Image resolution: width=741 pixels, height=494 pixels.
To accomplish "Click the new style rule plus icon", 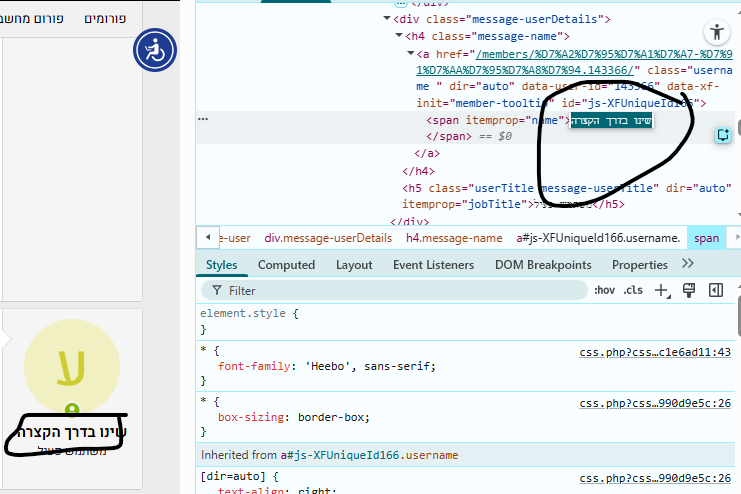I will click(660, 290).
